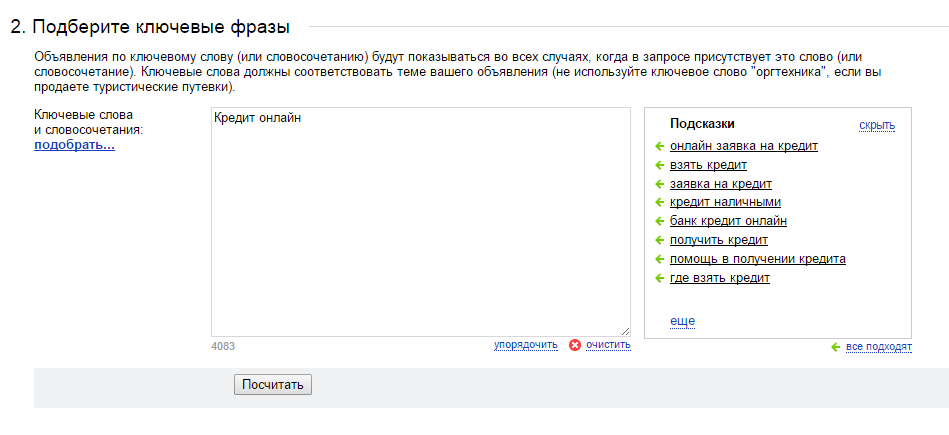Viewport: 949px width, 435px height.
Task: Click green arrow next to 'все подходят'
Action: pyautogui.click(x=836, y=347)
